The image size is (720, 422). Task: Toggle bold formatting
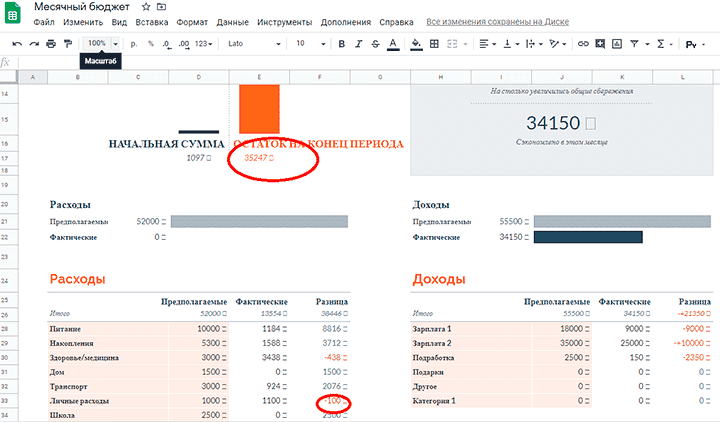[x=341, y=44]
